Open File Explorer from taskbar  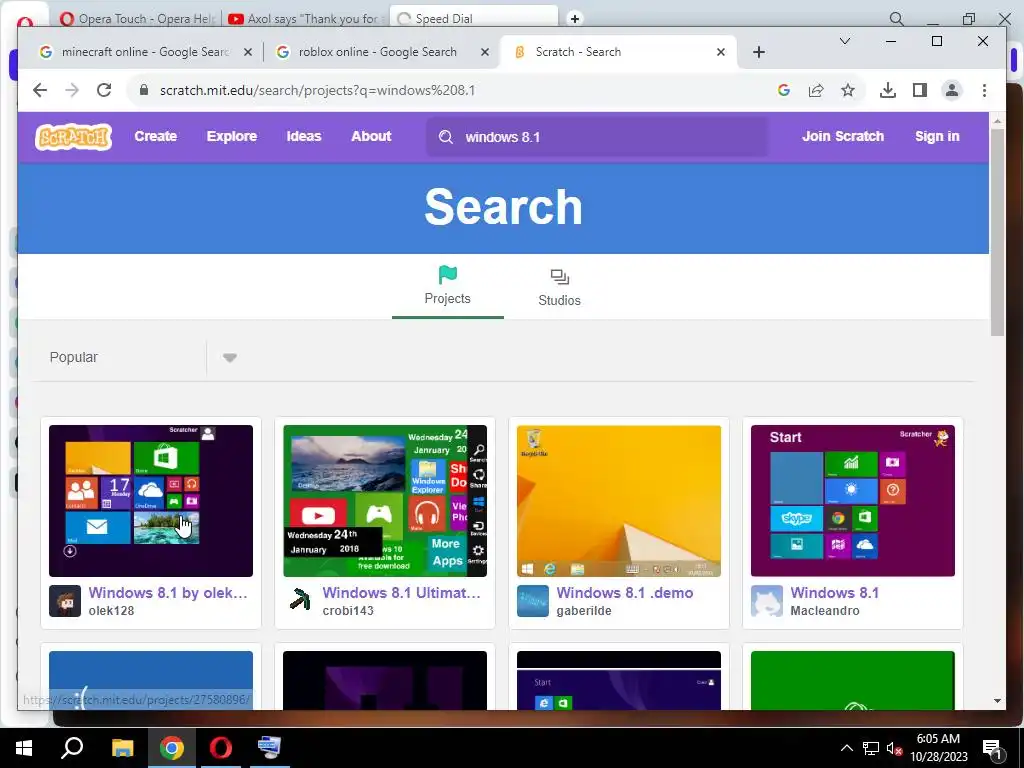click(x=122, y=748)
